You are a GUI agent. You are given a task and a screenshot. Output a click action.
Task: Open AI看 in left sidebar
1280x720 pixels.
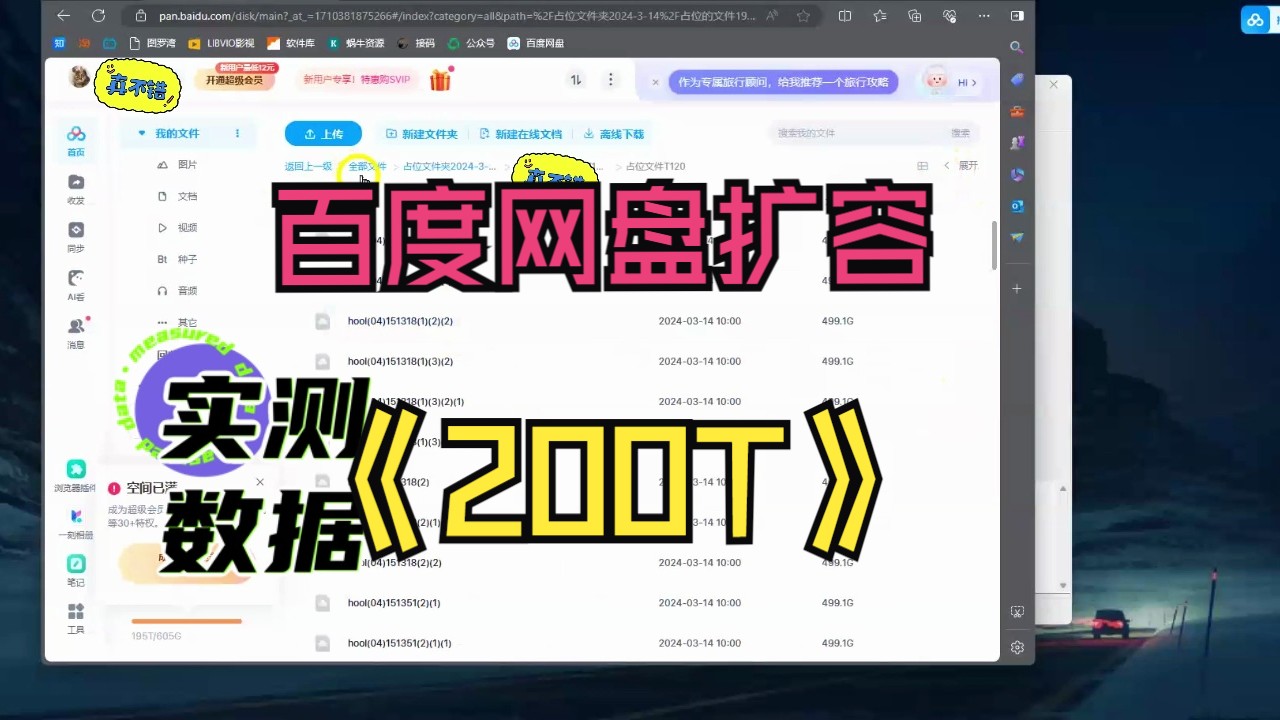click(76, 285)
